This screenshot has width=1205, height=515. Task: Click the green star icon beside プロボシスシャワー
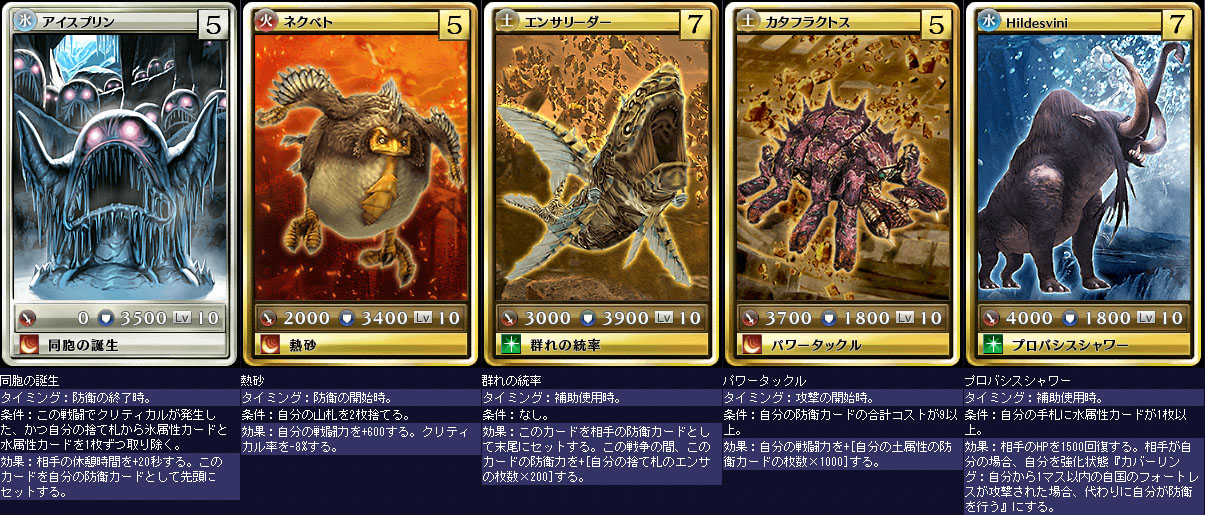(991, 345)
